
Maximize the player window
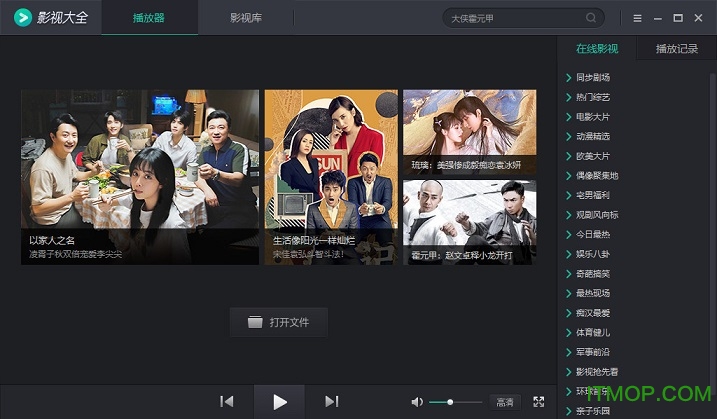(678, 18)
